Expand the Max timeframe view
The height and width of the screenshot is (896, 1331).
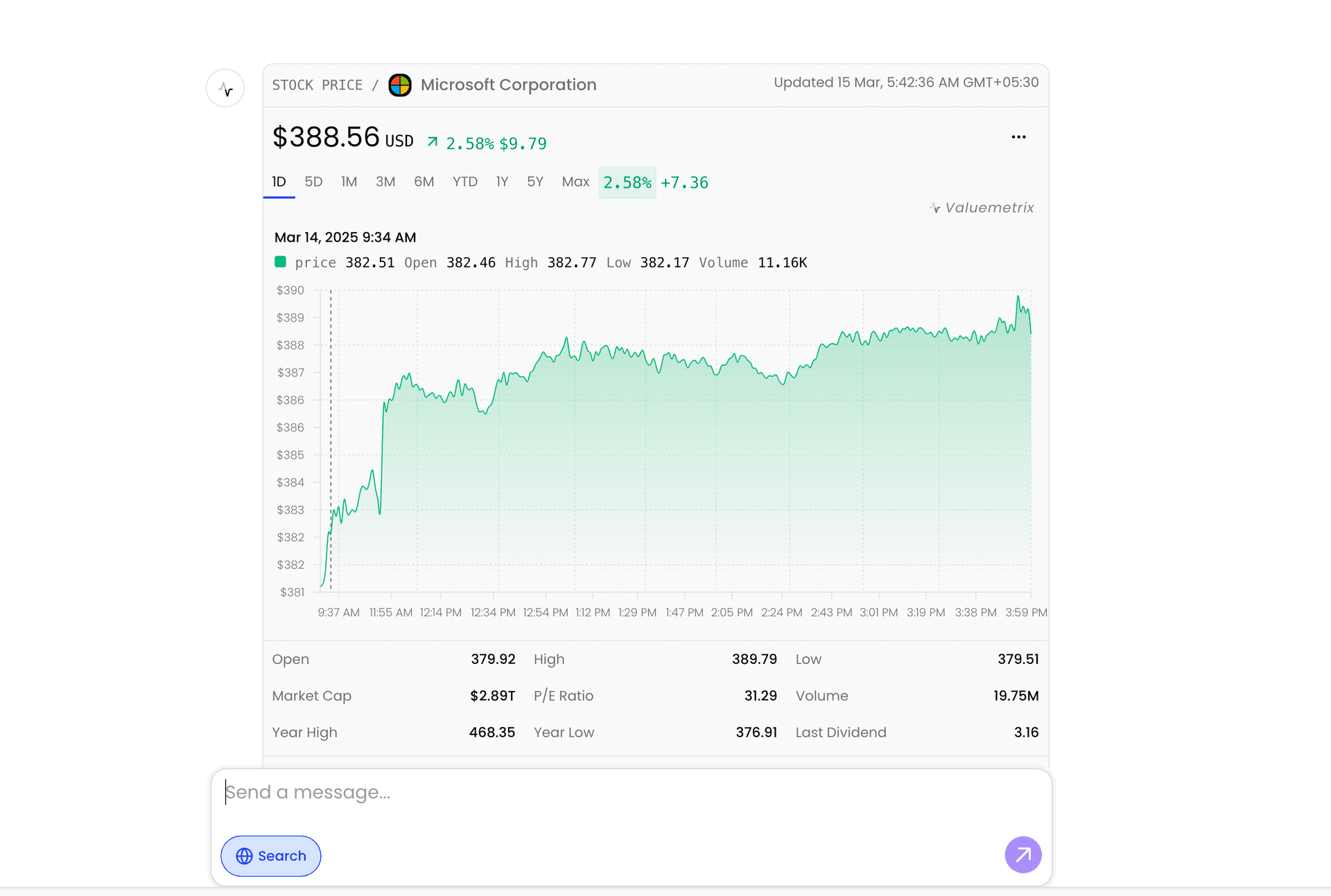tap(575, 182)
